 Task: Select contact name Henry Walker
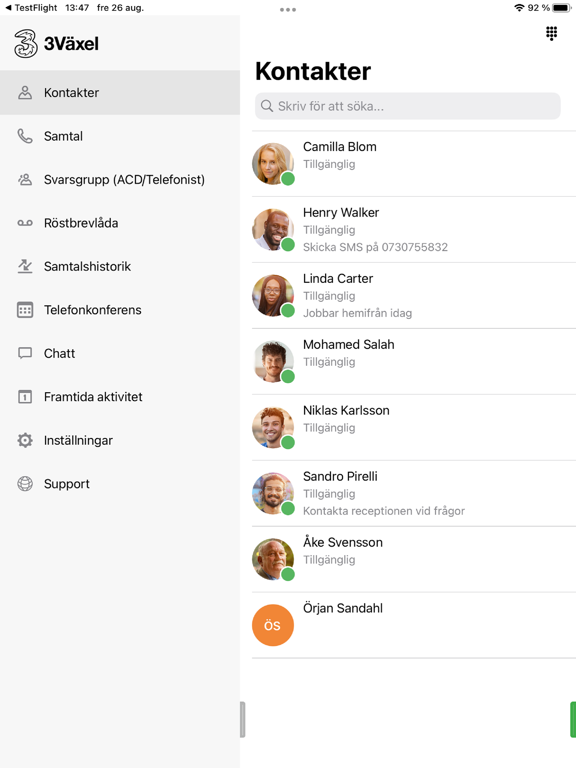[341, 213]
